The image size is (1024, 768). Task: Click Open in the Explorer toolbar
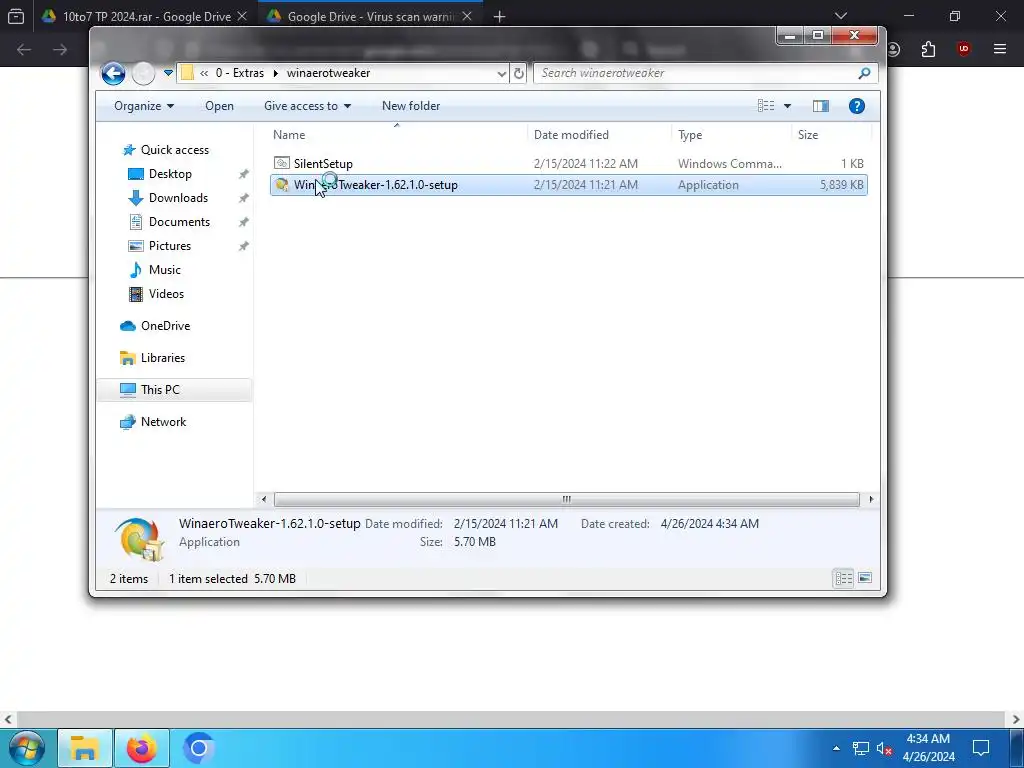coord(219,106)
